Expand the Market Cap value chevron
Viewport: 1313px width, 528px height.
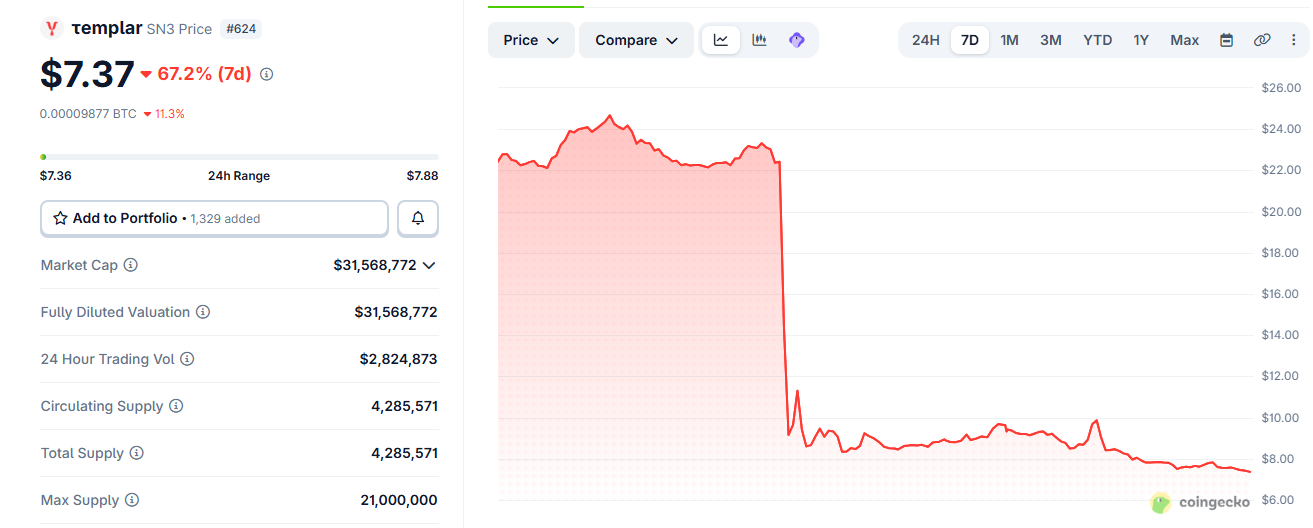429,265
